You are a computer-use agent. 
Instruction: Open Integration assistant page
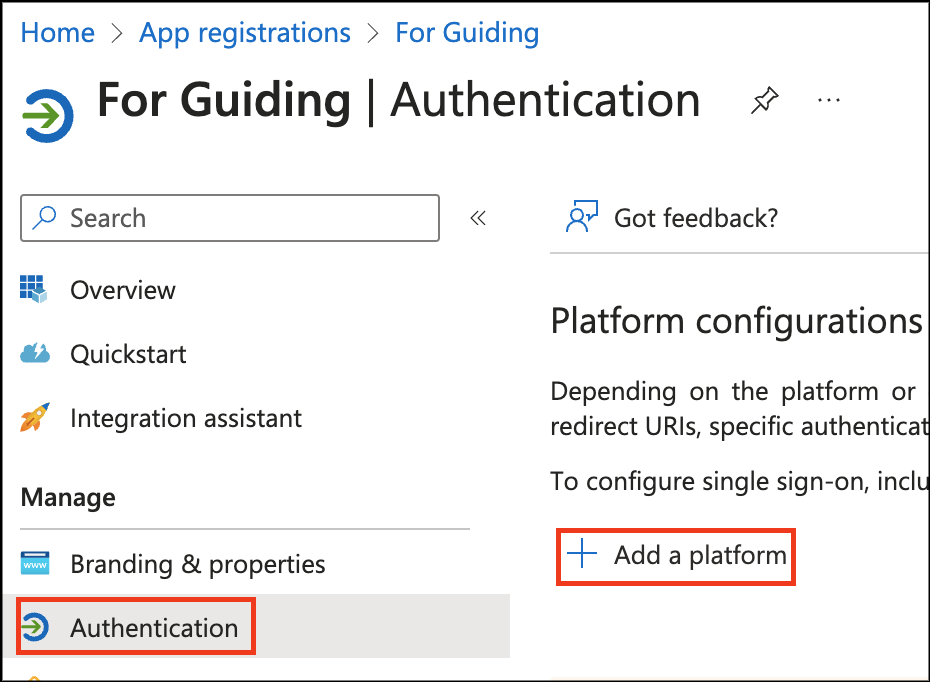[186, 418]
